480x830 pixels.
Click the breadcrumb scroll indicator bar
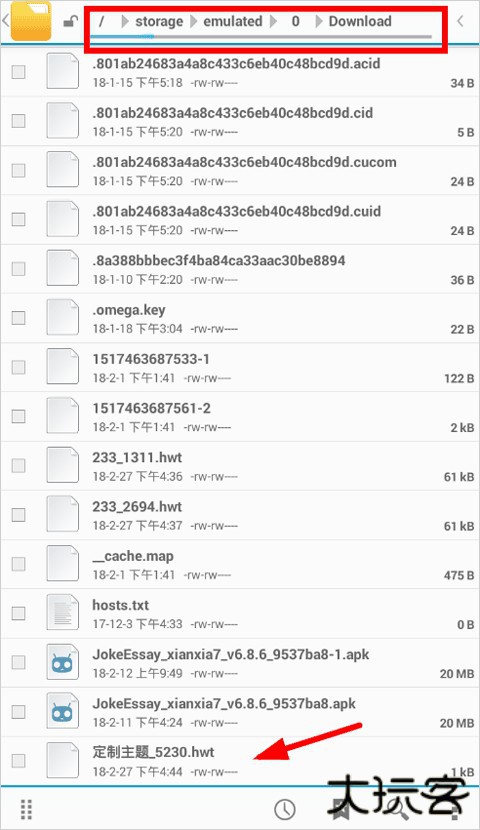[x=261, y=37]
